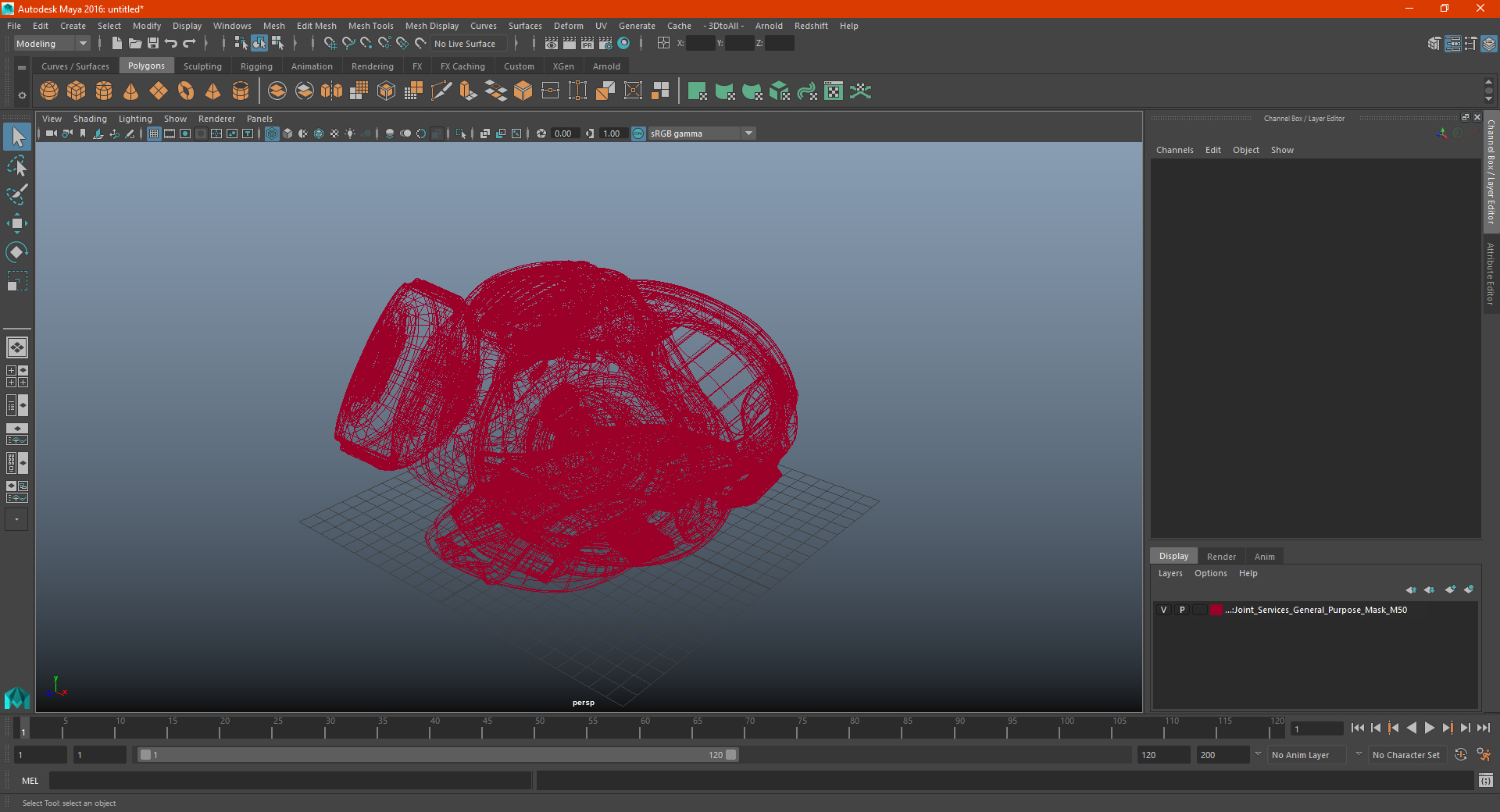Click the step forward one key button
The height and width of the screenshot is (812, 1500).
click(1448, 728)
